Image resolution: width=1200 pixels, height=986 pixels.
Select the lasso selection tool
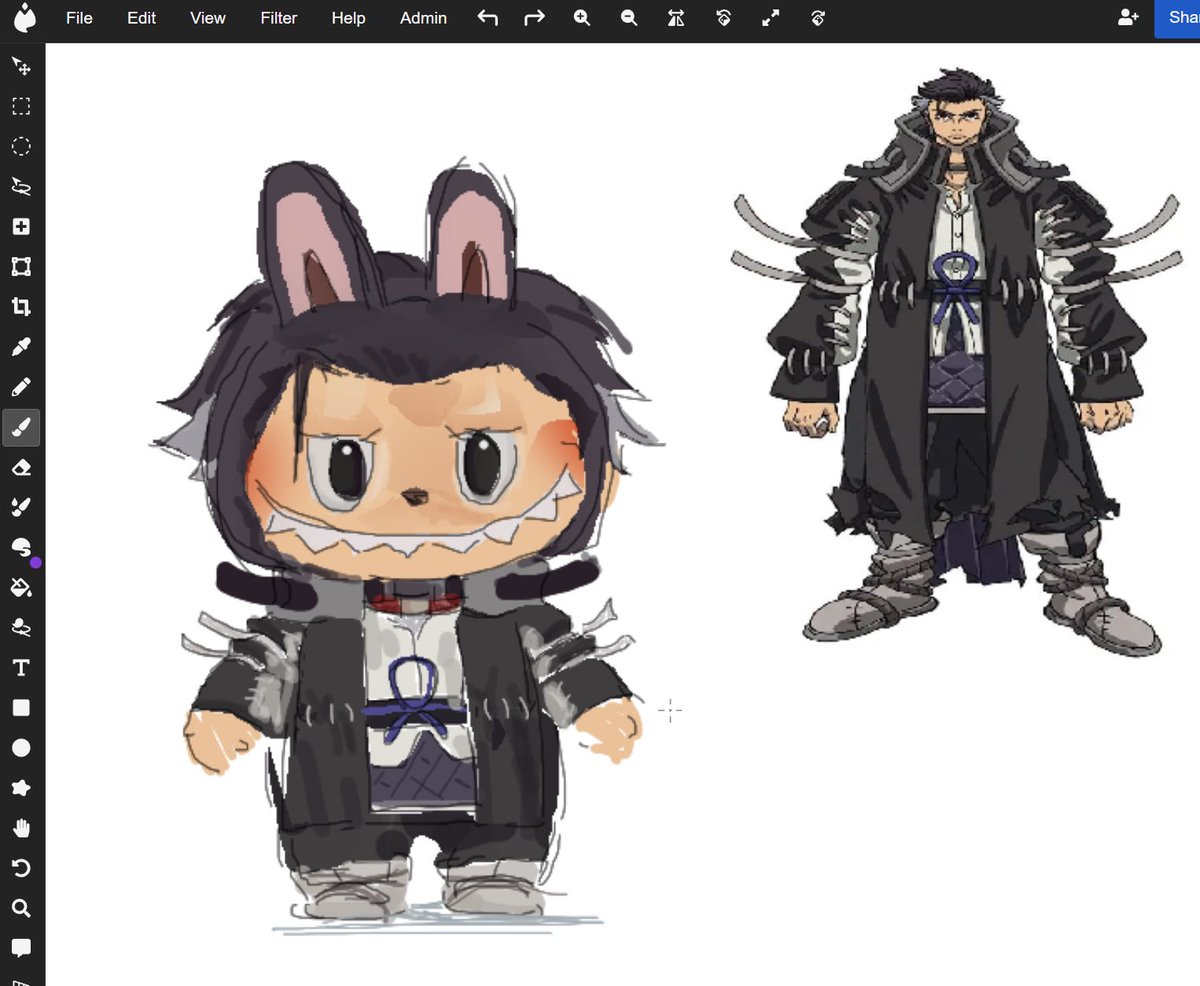tap(21, 186)
